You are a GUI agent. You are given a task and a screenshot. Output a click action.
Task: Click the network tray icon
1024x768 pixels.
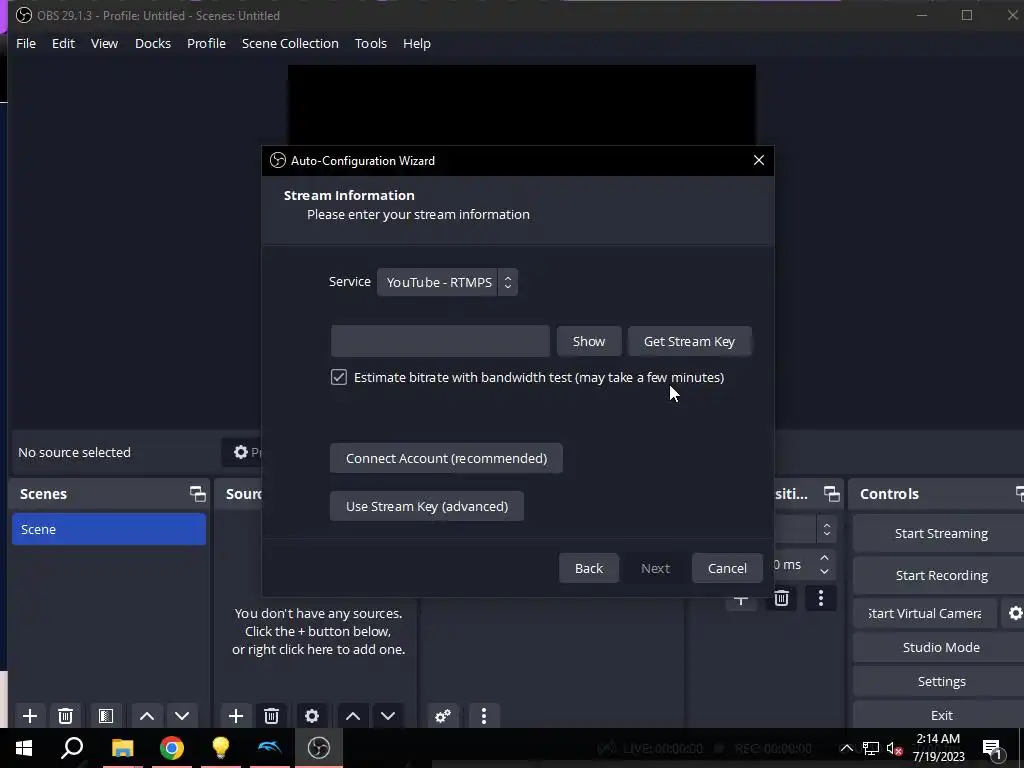(871, 748)
